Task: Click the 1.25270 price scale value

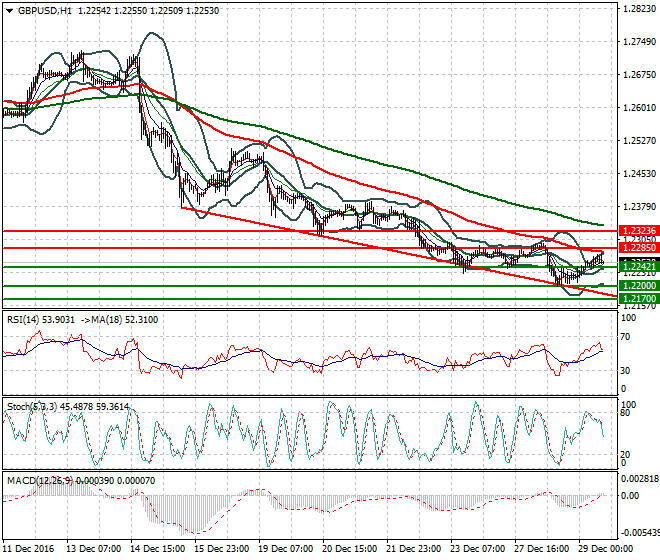Action: [639, 140]
